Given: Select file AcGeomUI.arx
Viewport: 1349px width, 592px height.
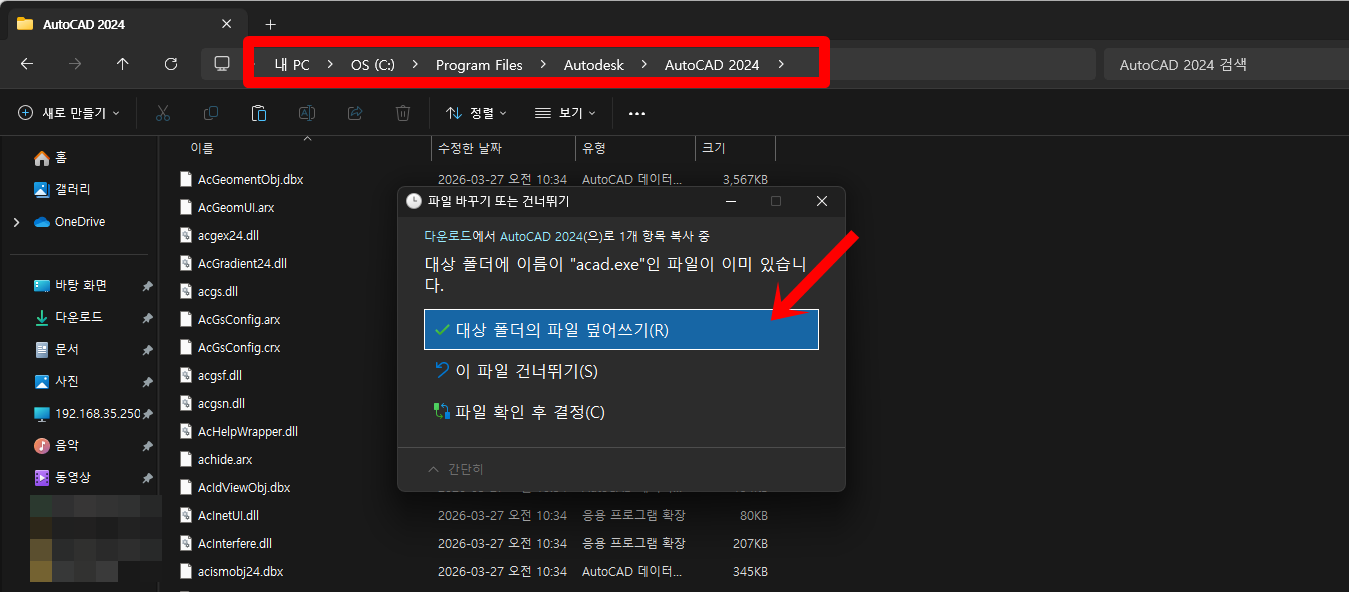Looking at the screenshot, I should [236, 208].
